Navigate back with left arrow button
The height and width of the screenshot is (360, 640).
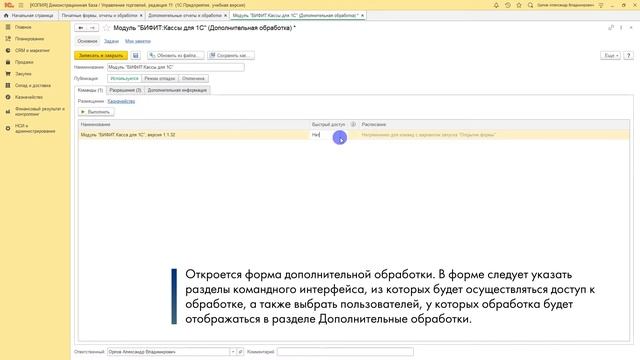coord(81,28)
